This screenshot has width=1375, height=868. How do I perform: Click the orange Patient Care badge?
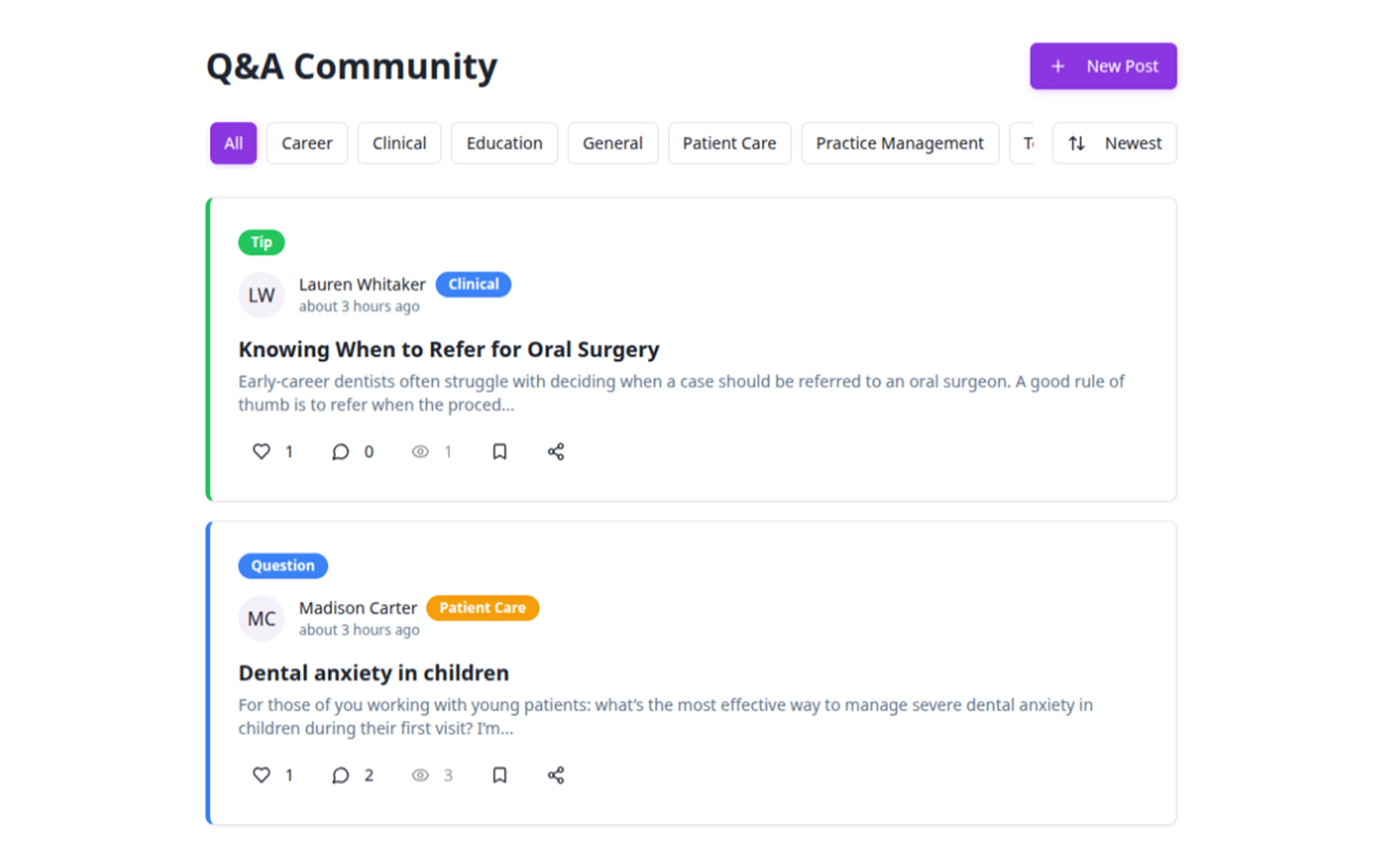(x=483, y=608)
